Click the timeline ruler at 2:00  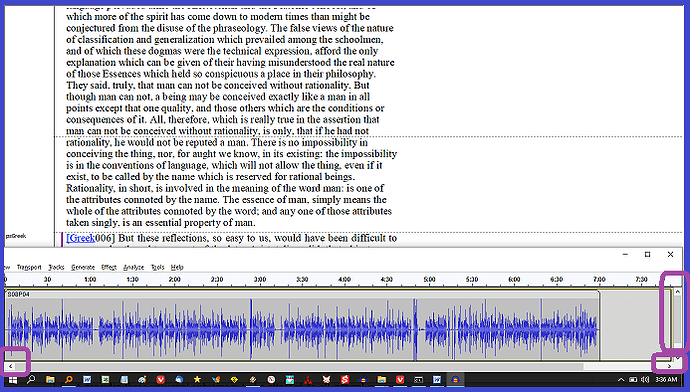click(175, 279)
